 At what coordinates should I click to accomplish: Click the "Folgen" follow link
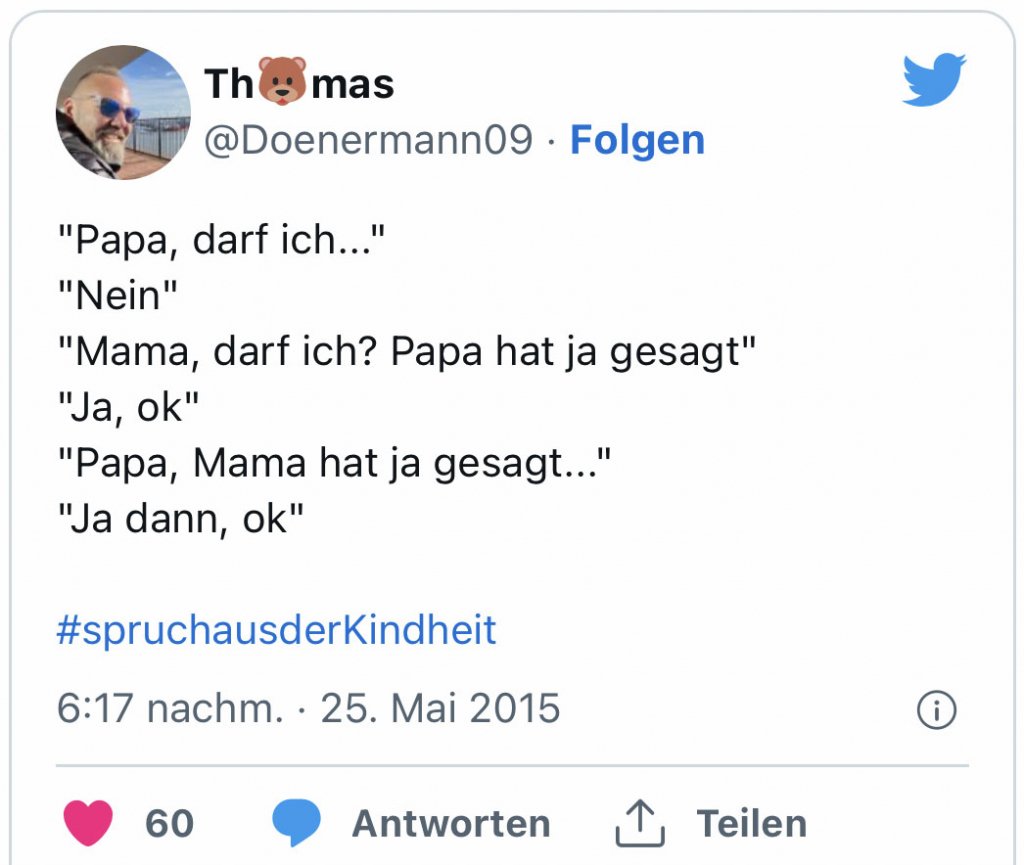(637, 141)
